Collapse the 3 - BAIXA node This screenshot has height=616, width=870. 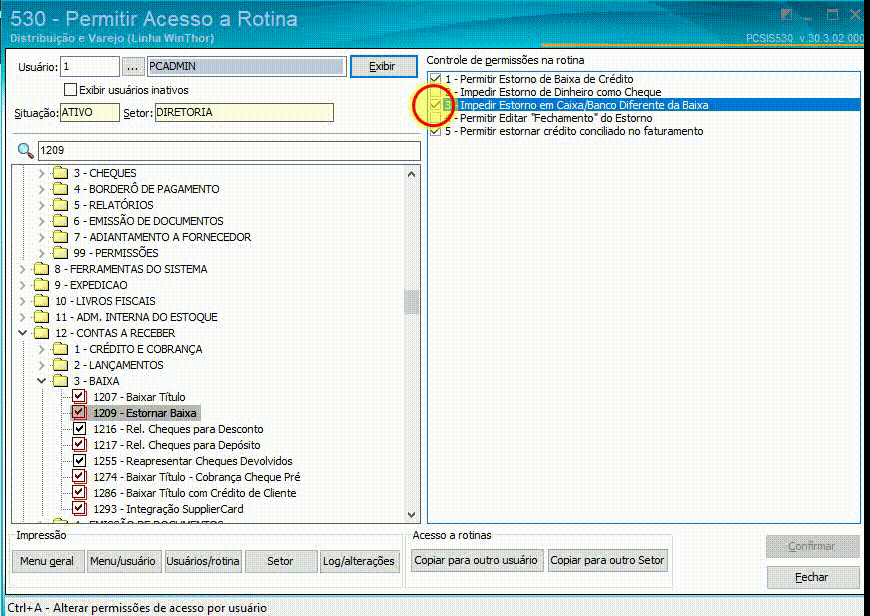[42, 381]
